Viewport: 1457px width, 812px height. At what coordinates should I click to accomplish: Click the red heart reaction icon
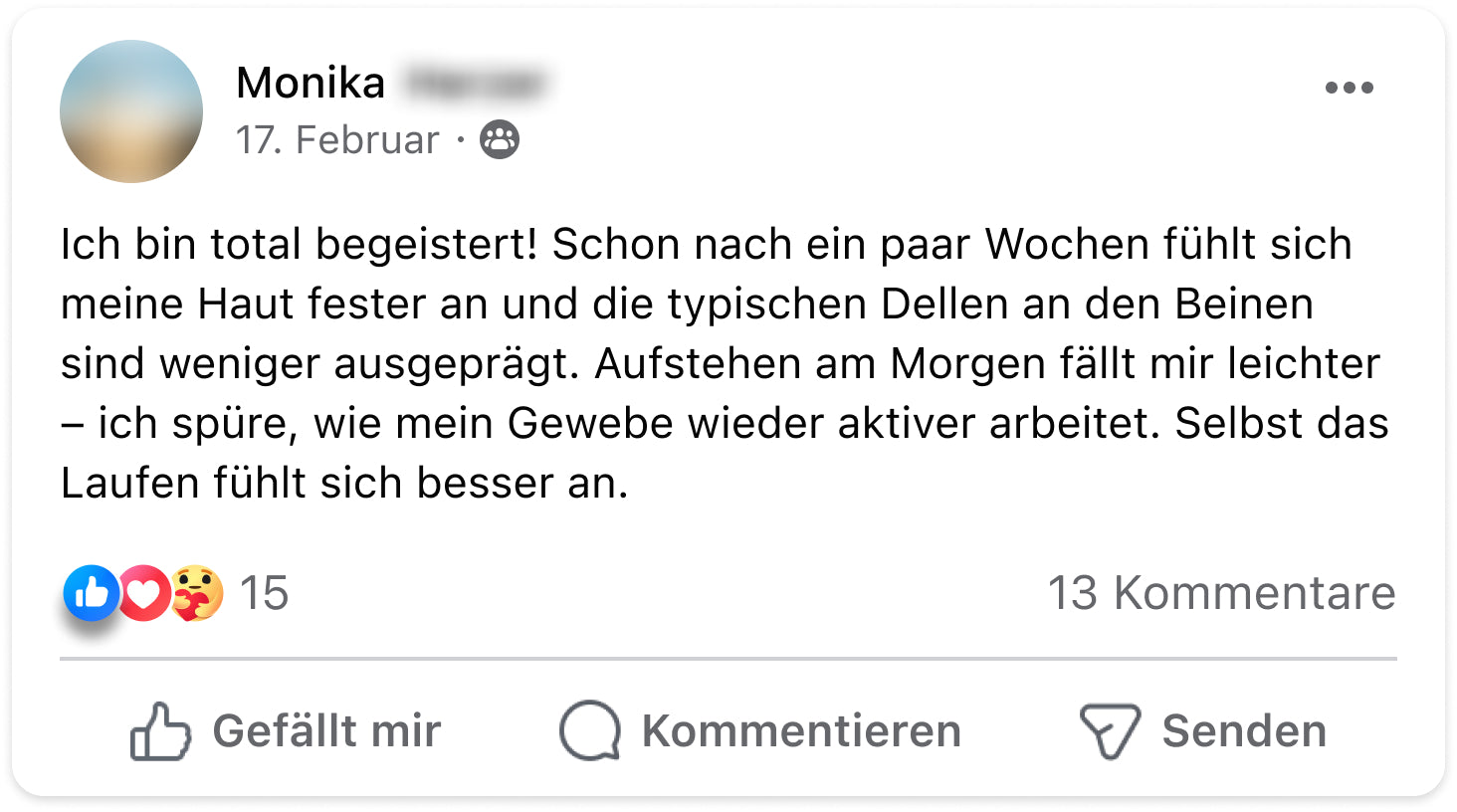(145, 593)
